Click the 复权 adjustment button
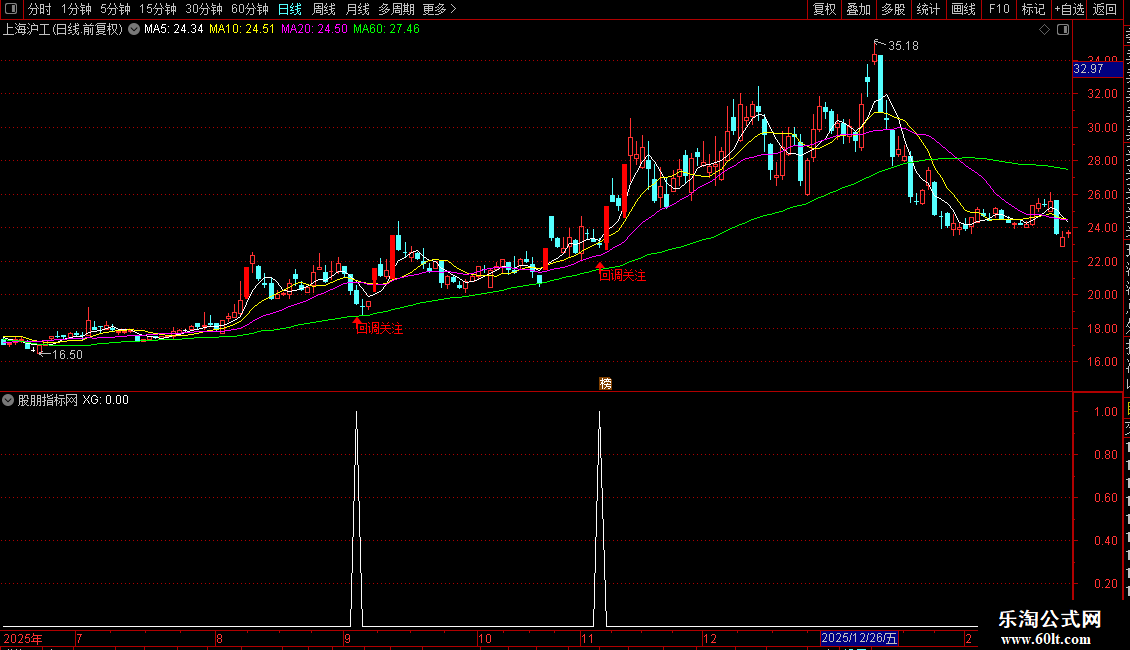 [824, 9]
